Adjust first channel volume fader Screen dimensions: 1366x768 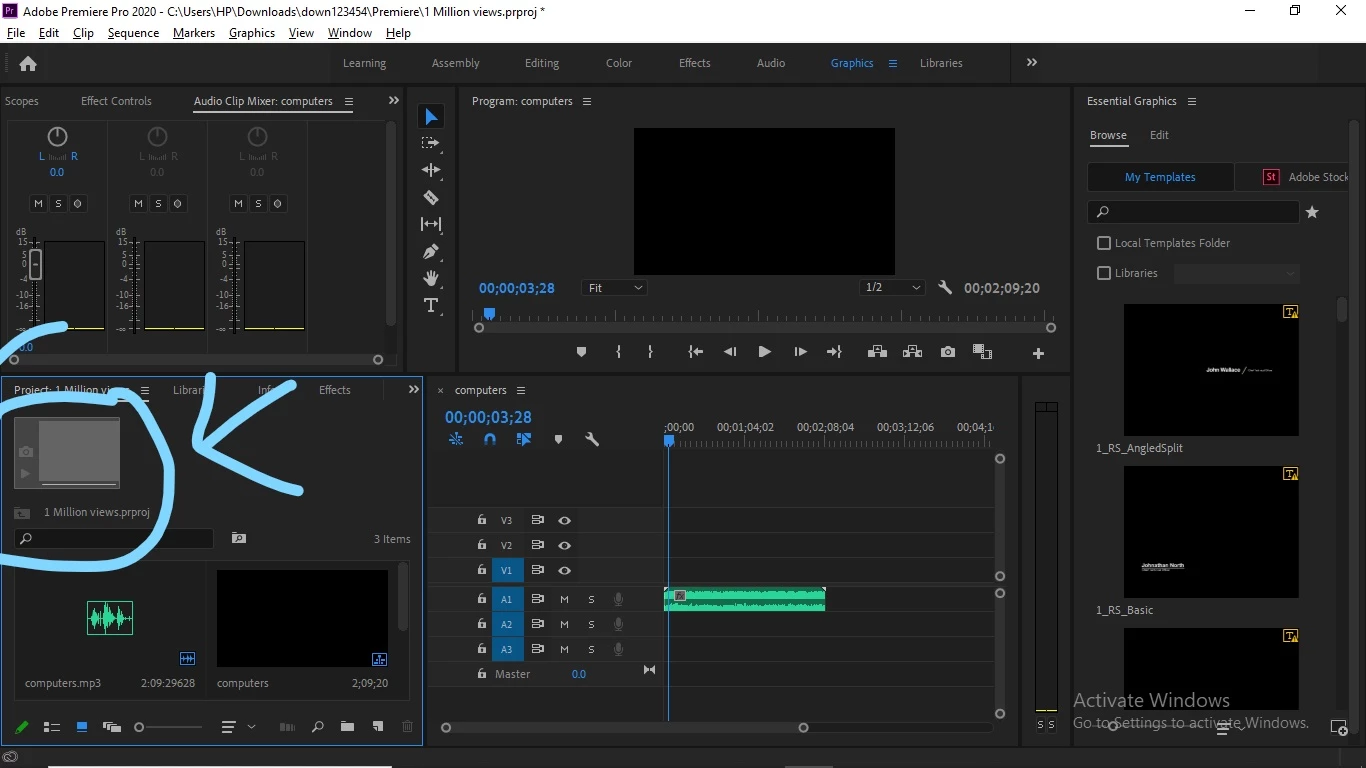[35, 265]
